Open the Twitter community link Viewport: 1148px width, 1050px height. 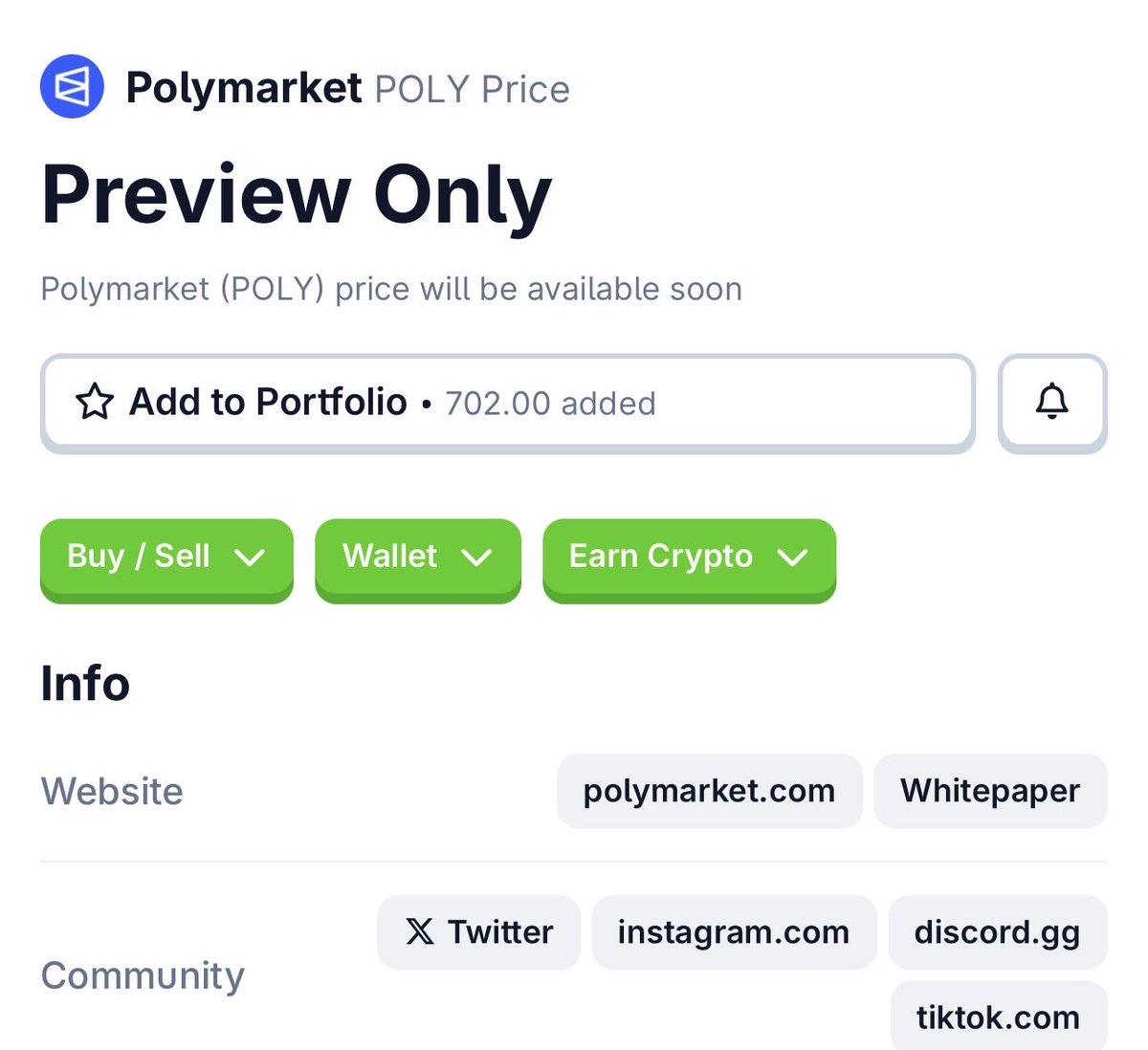point(499,931)
